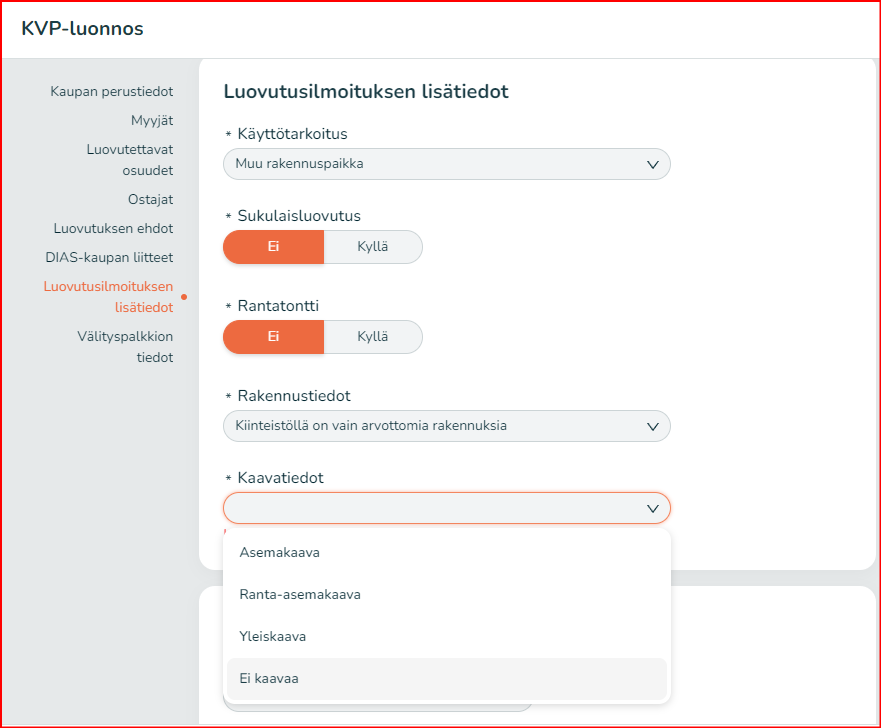Image resolution: width=881 pixels, height=728 pixels.
Task: Navigate to the Myyjät section
Action: (x=150, y=119)
